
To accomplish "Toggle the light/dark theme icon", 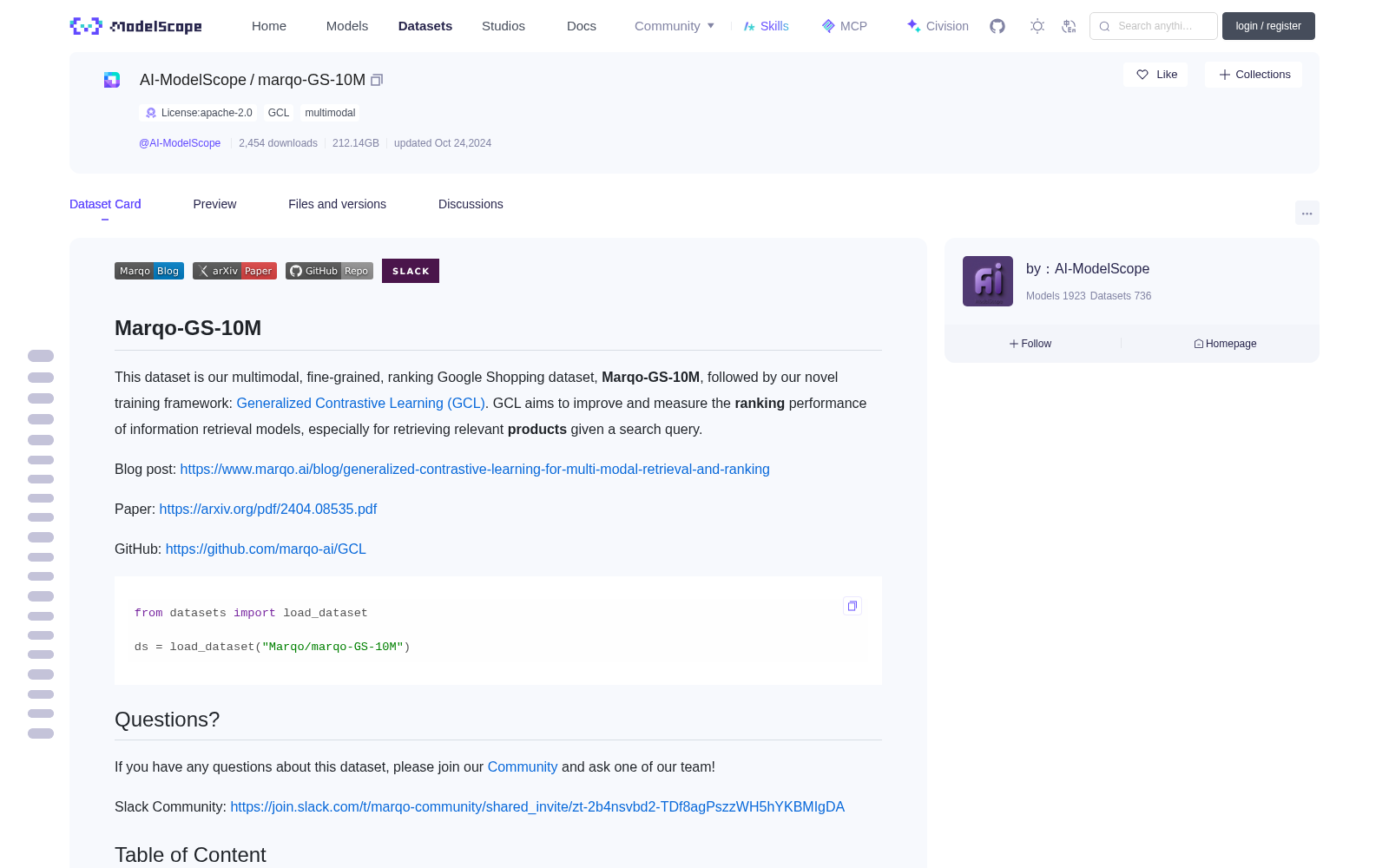I will point(1037,26).
